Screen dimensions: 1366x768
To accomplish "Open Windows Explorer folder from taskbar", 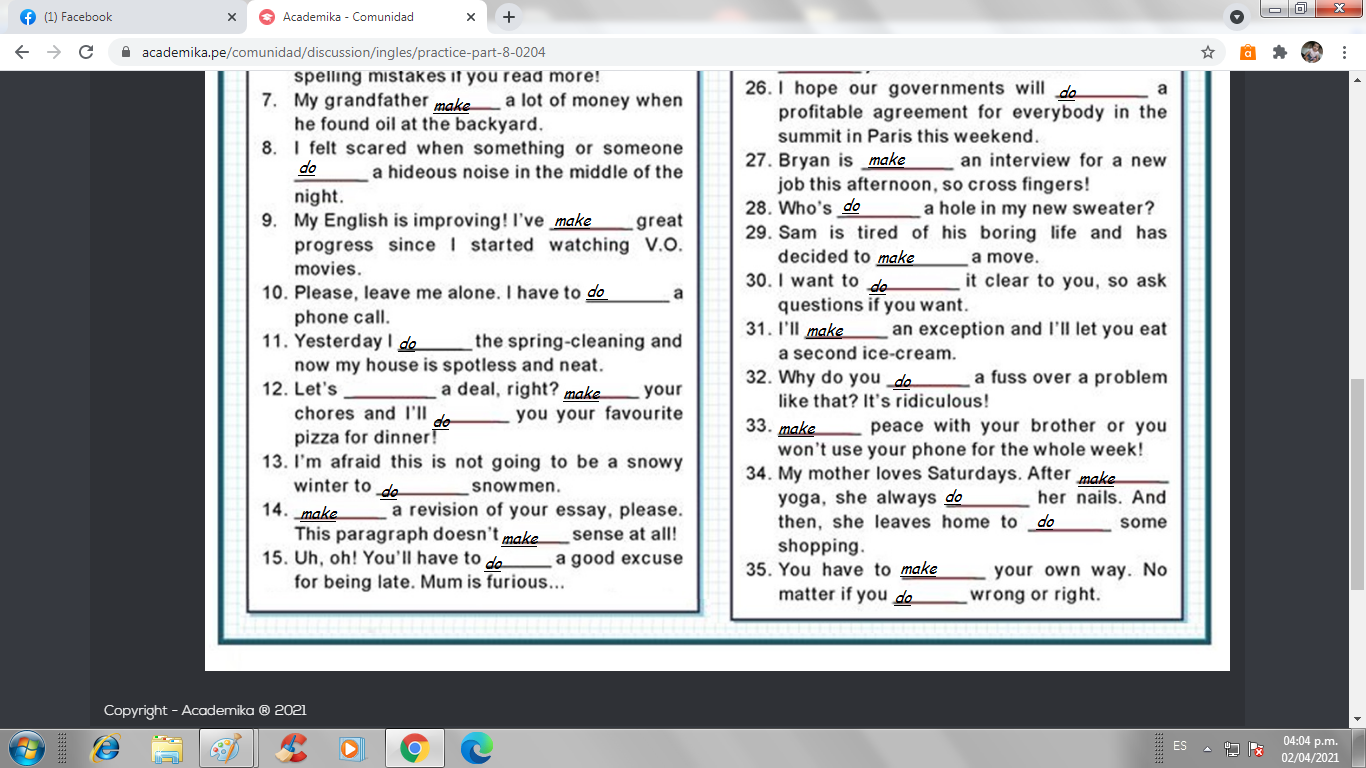I will tap(166, 748).
